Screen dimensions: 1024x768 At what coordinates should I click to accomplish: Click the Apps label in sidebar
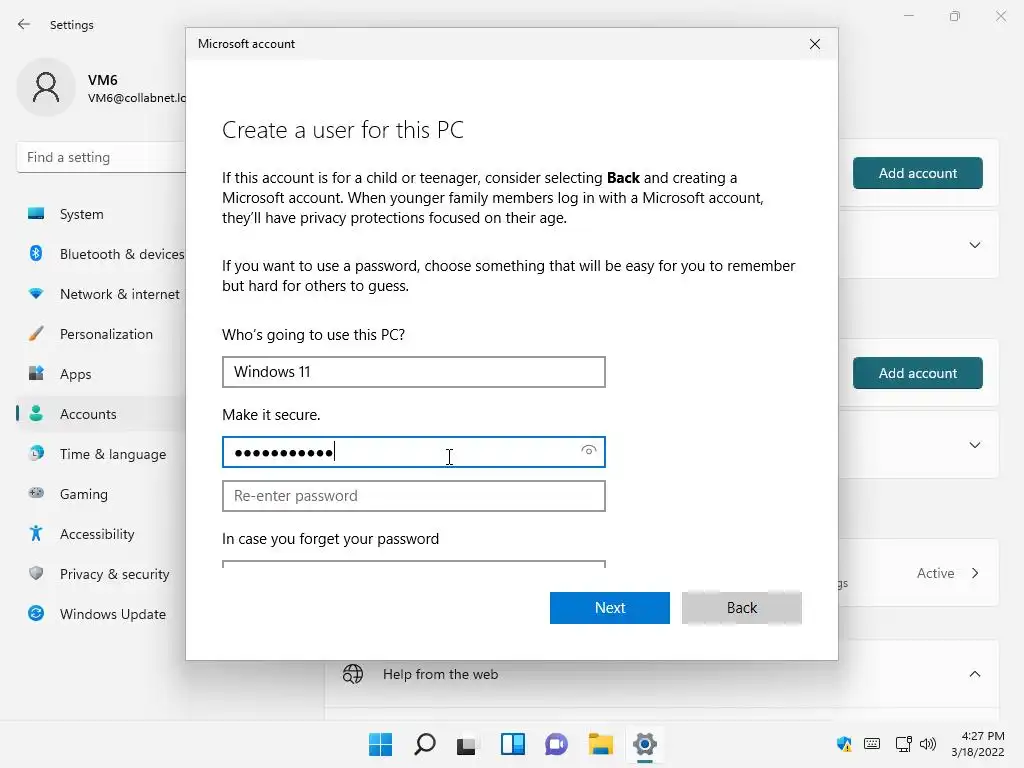click(76, 374)
